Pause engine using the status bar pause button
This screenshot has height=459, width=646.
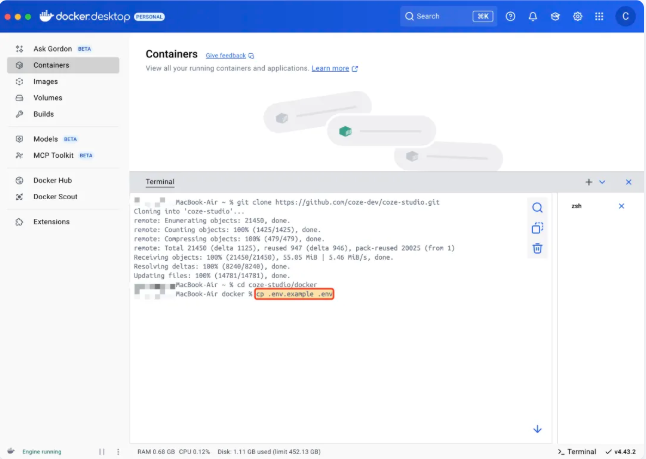click(x=102, y=452)
